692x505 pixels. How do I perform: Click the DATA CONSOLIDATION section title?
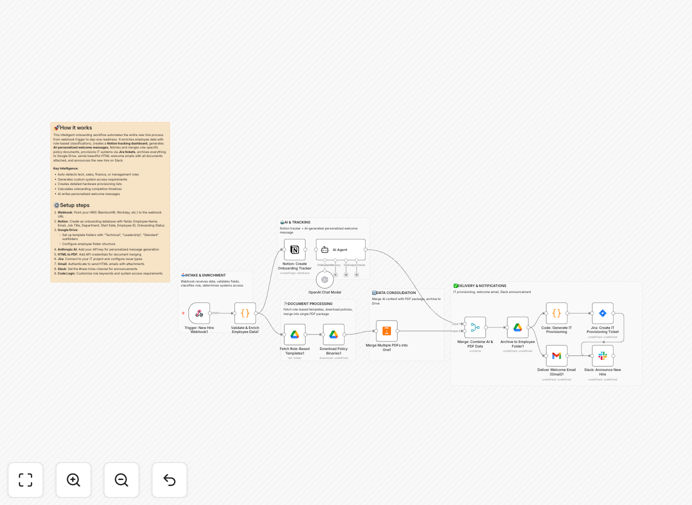coord(394,293)
